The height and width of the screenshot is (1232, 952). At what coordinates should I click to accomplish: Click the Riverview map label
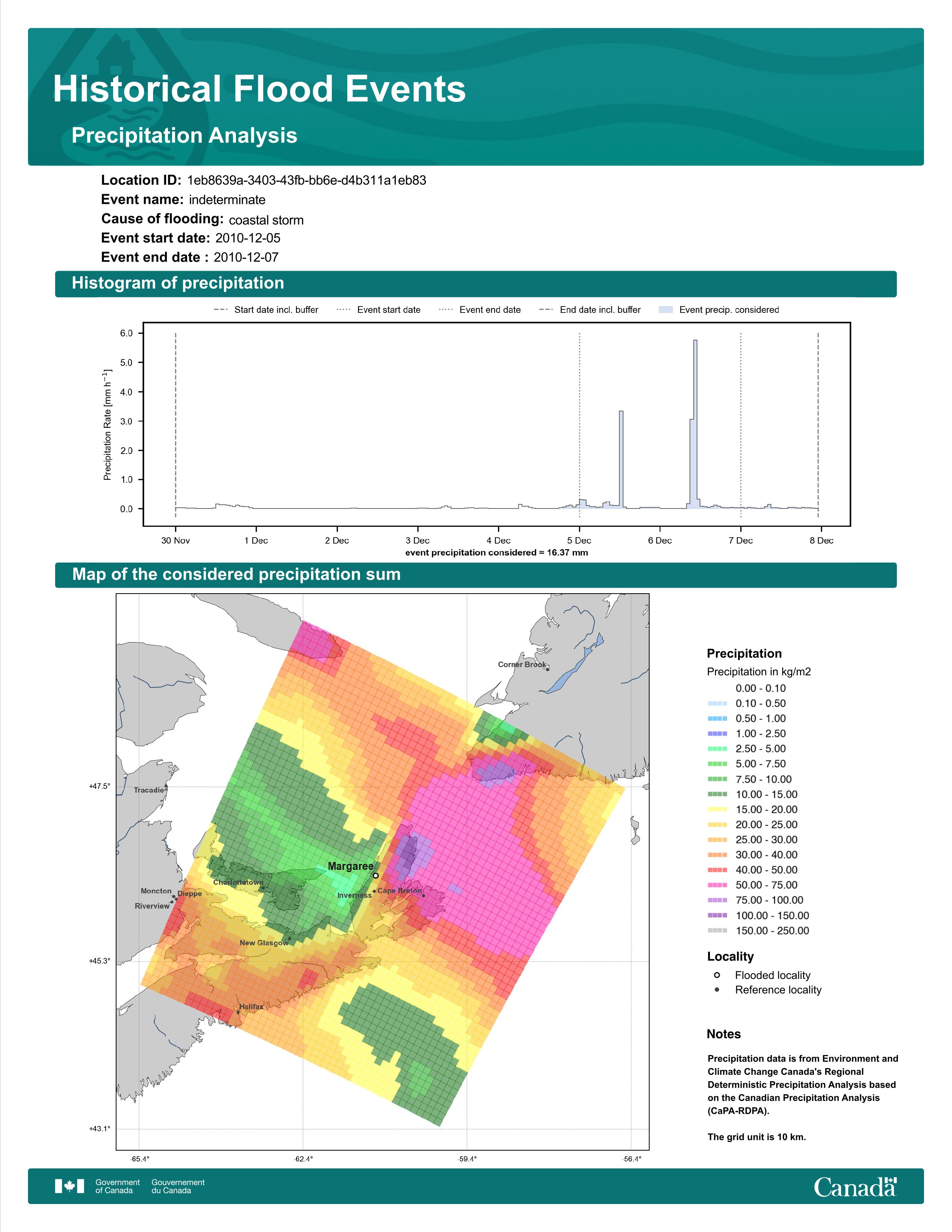pyautogui.click(x=152, y=906)
